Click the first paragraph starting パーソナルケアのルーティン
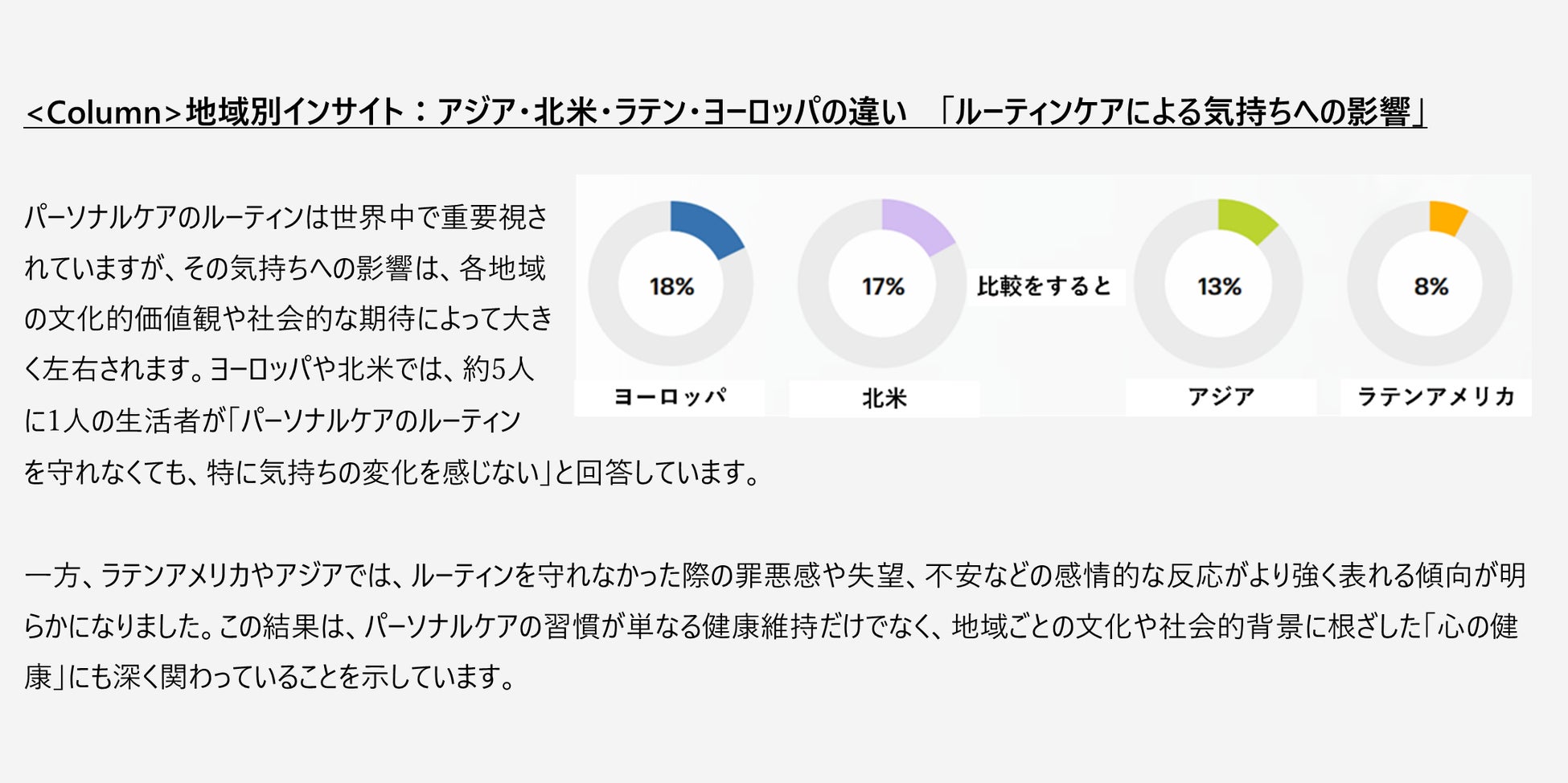1568x783 pixels. click(392, 344)
